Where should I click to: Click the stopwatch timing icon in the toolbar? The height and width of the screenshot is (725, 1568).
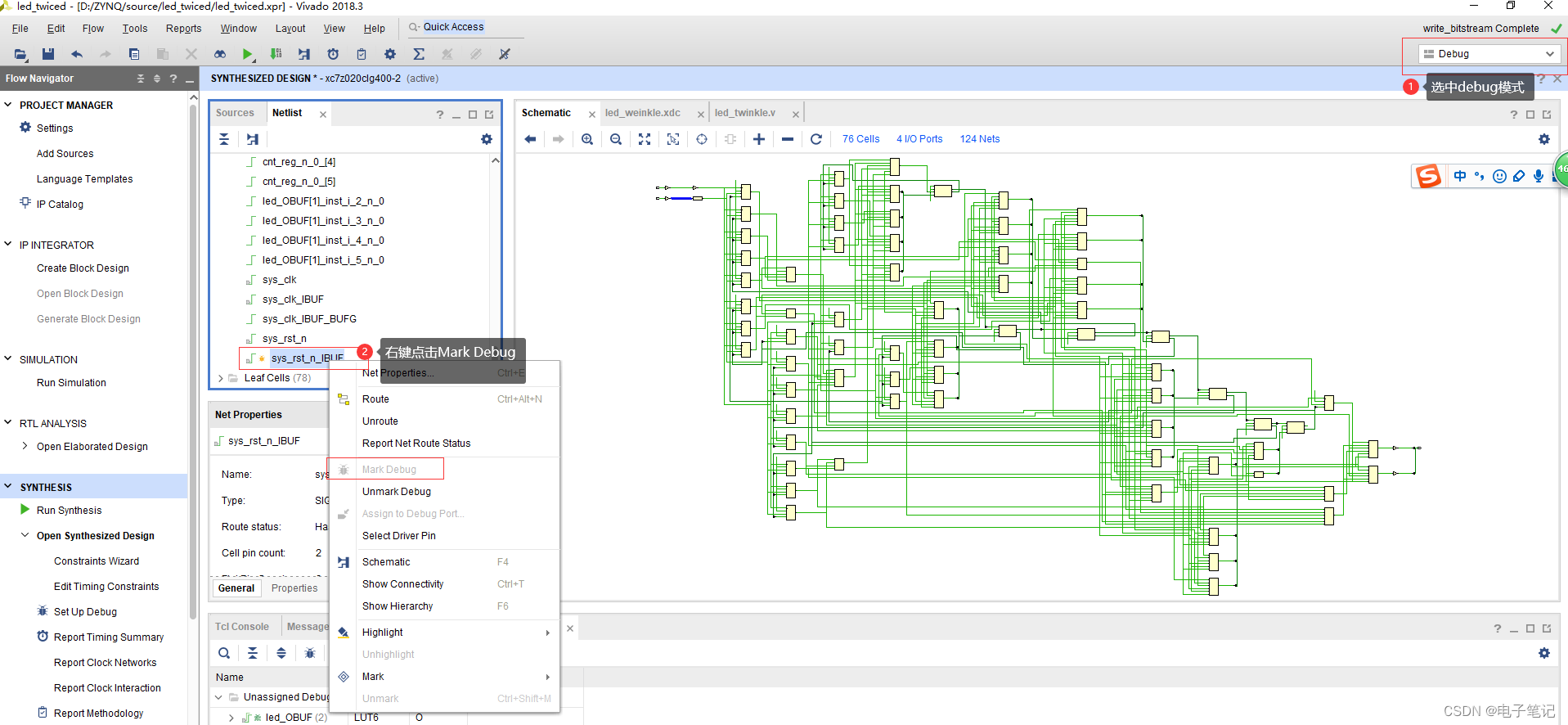pyautogui.click(x=333, y=54)
